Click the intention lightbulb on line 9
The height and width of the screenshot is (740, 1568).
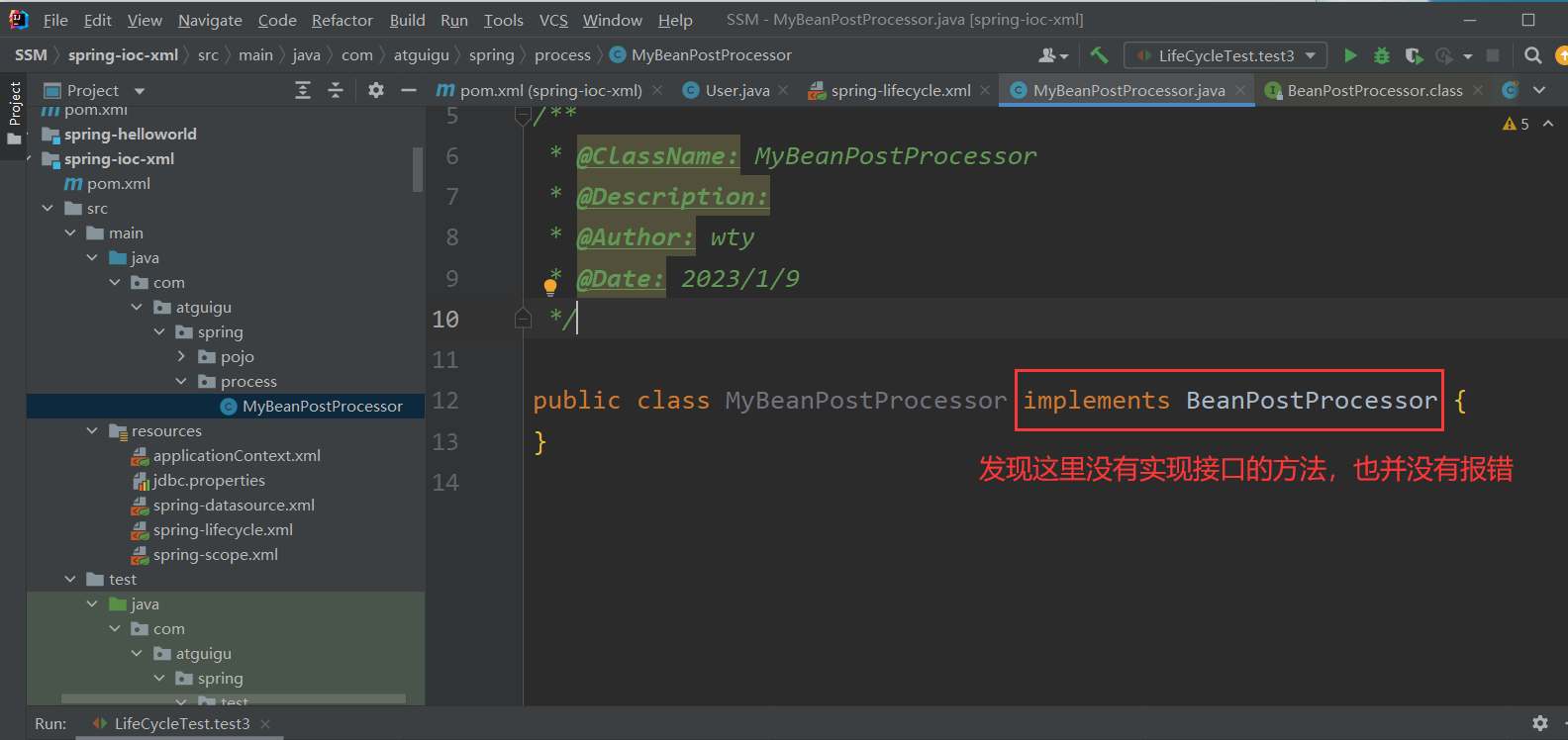550,287
